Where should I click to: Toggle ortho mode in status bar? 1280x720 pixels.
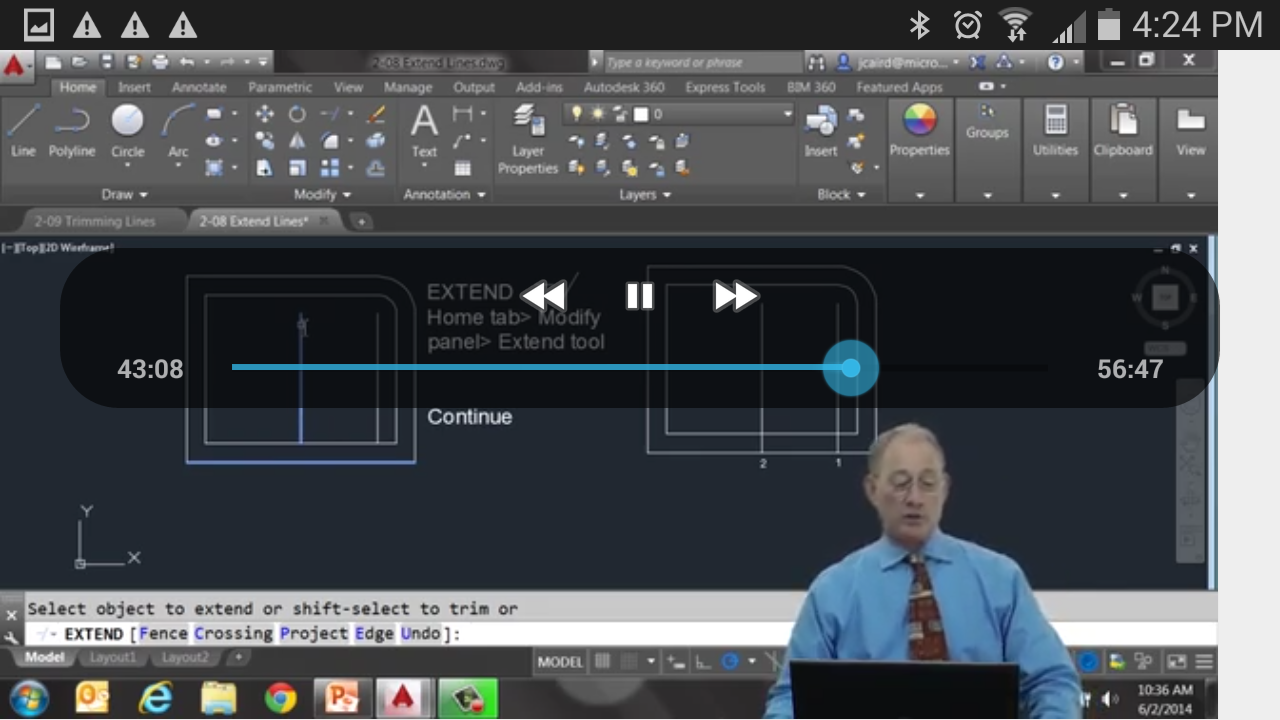703,661
